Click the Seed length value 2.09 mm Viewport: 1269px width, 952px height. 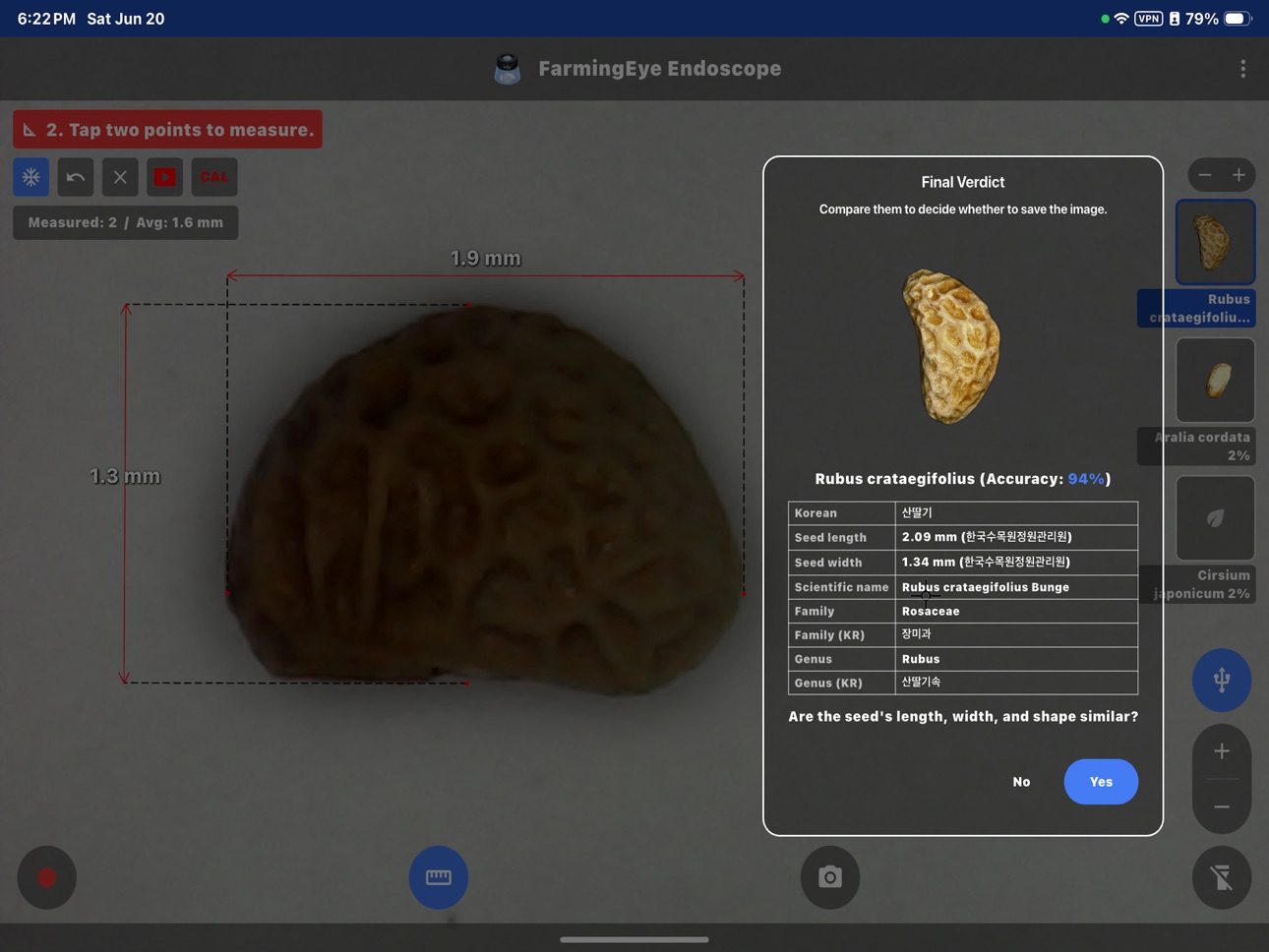tap(1016, 537)
